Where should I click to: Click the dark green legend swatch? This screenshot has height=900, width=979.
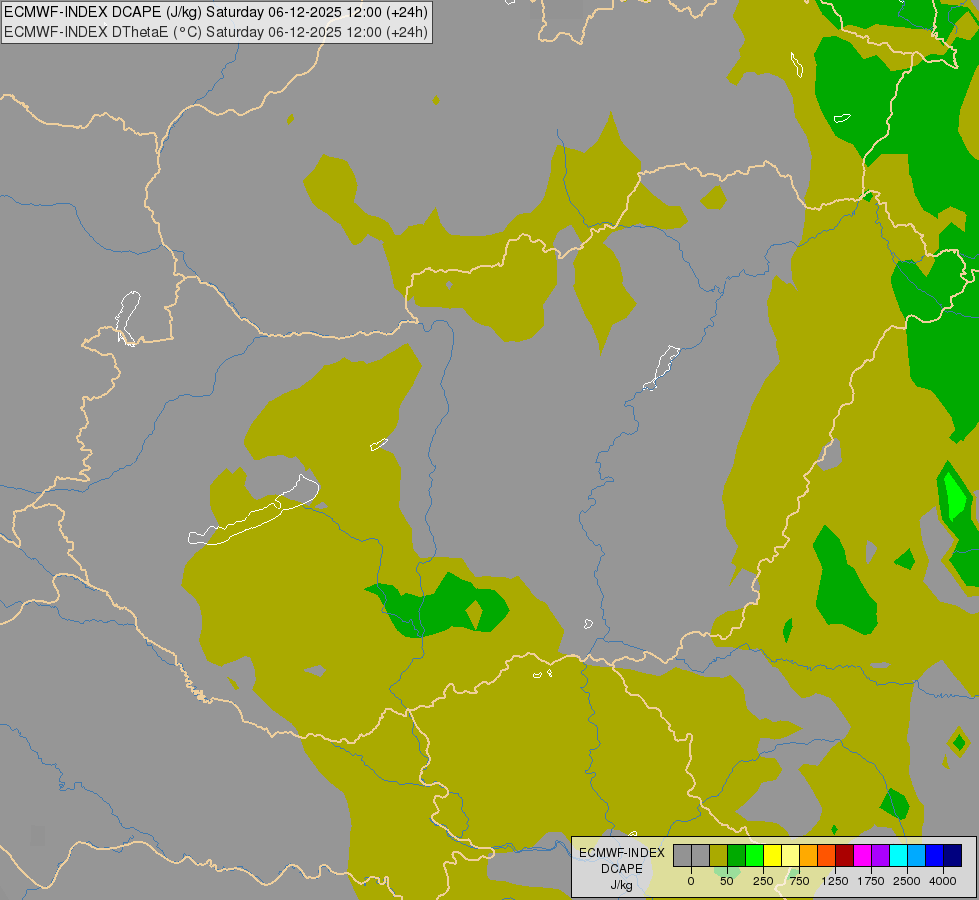[x=736, y=856]
